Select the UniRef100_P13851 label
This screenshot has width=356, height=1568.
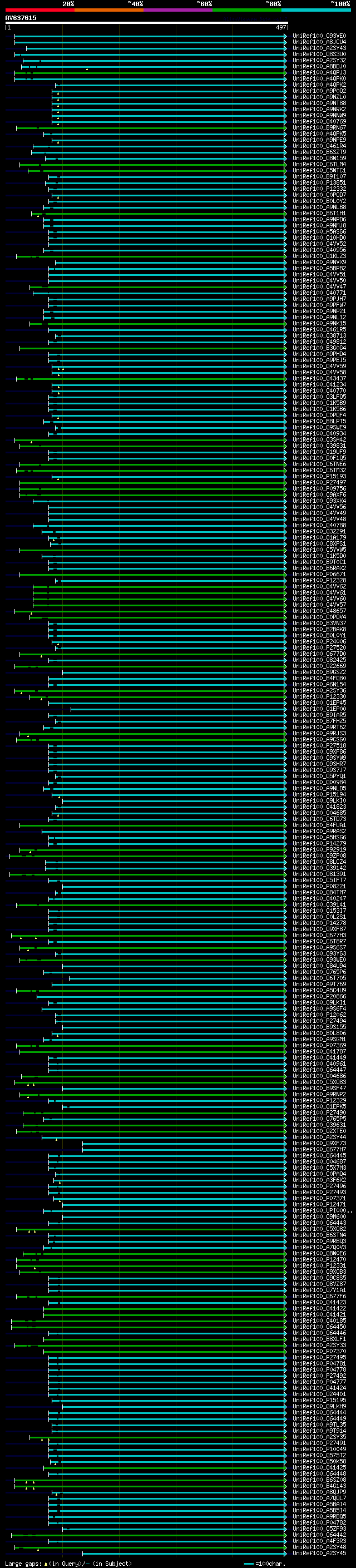pyautogui.click(x=319, y=182)
